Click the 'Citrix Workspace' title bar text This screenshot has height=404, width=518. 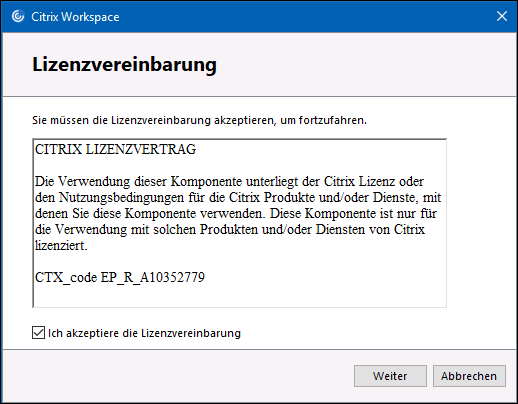pyautogui.click(x=75, y=17)
